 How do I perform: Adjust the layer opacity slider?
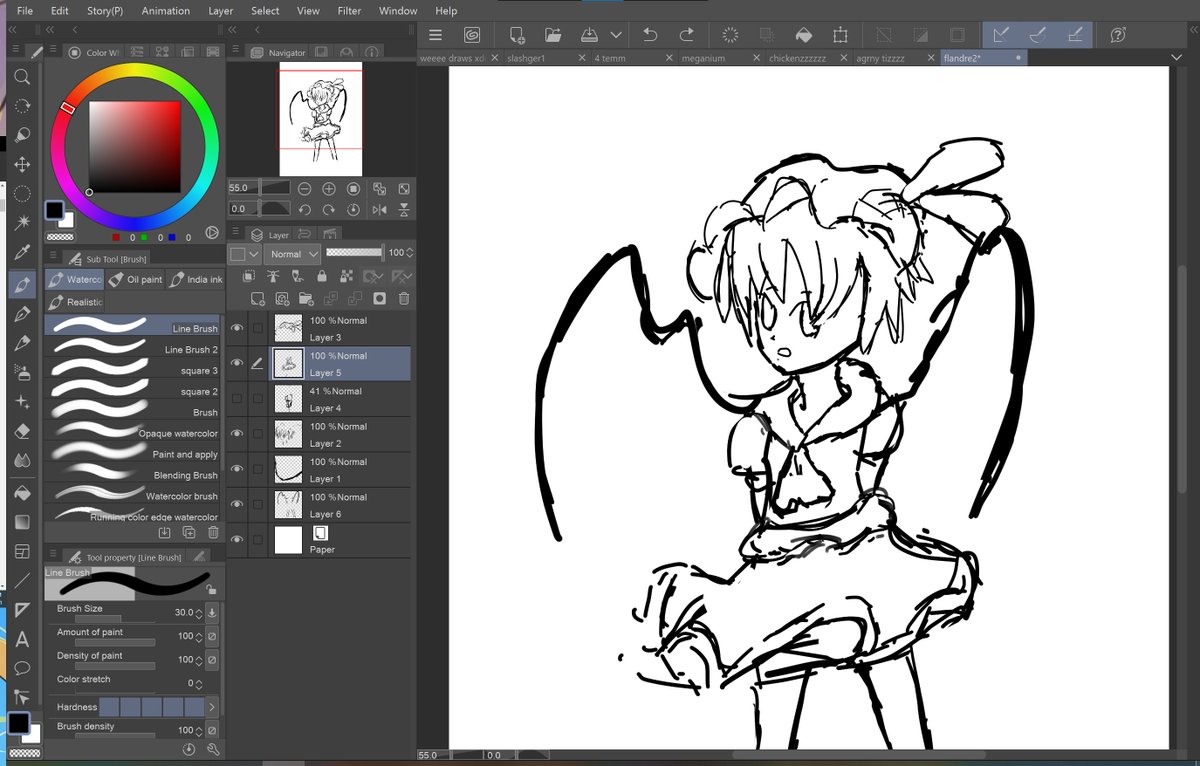point(354,253)
